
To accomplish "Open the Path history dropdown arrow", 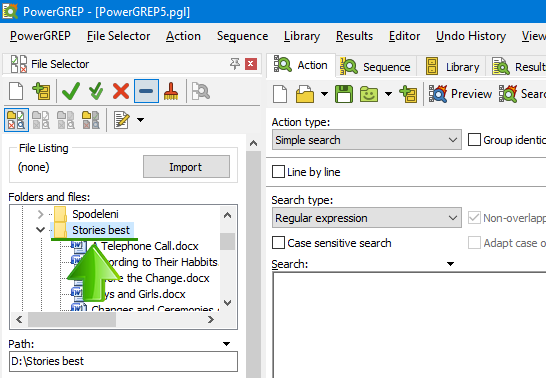I will click(226, 344).
